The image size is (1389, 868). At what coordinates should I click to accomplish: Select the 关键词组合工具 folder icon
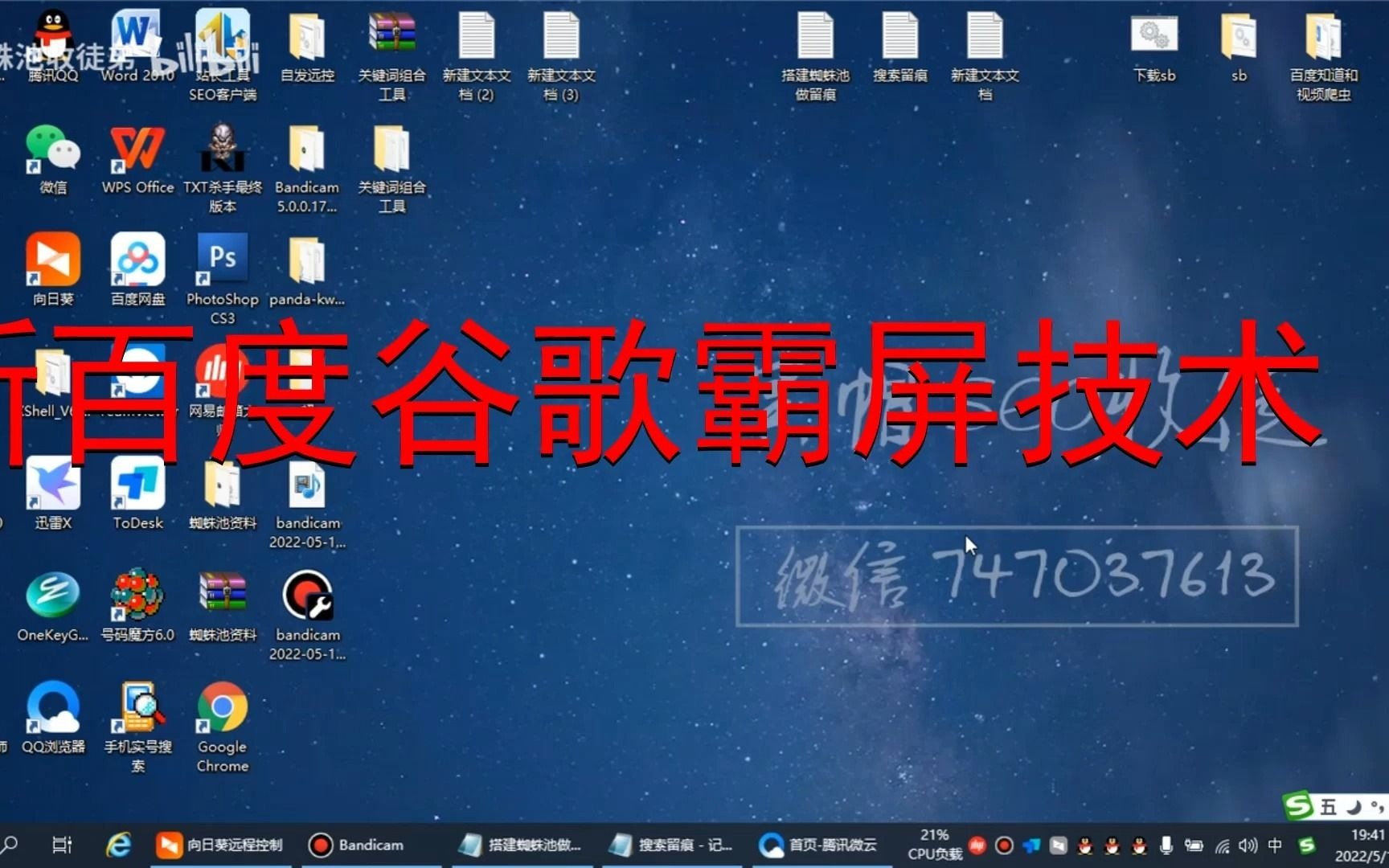[391, 167]
